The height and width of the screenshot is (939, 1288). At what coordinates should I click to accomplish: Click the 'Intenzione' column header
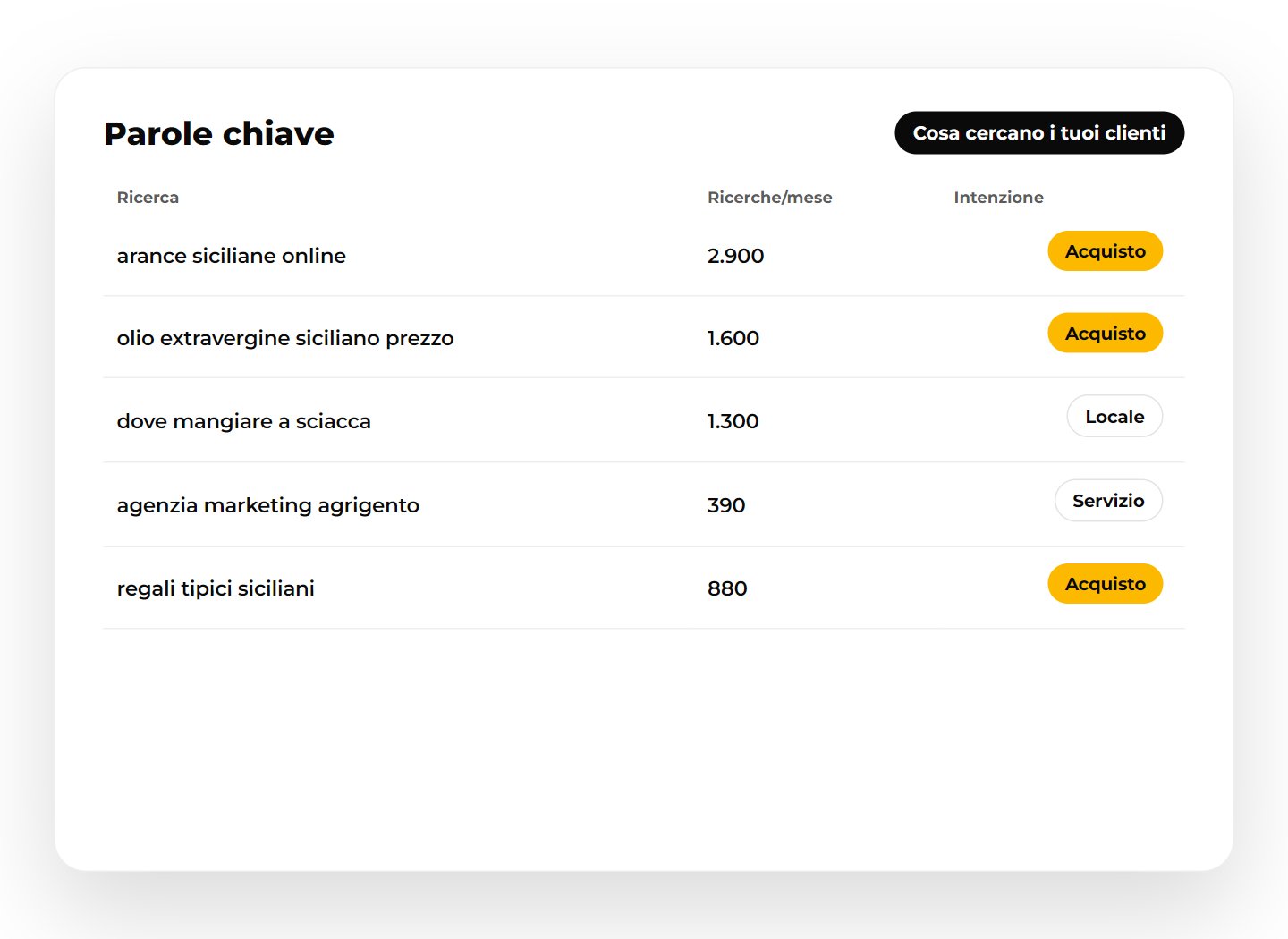pyautogui.click(x=998, y=197)
